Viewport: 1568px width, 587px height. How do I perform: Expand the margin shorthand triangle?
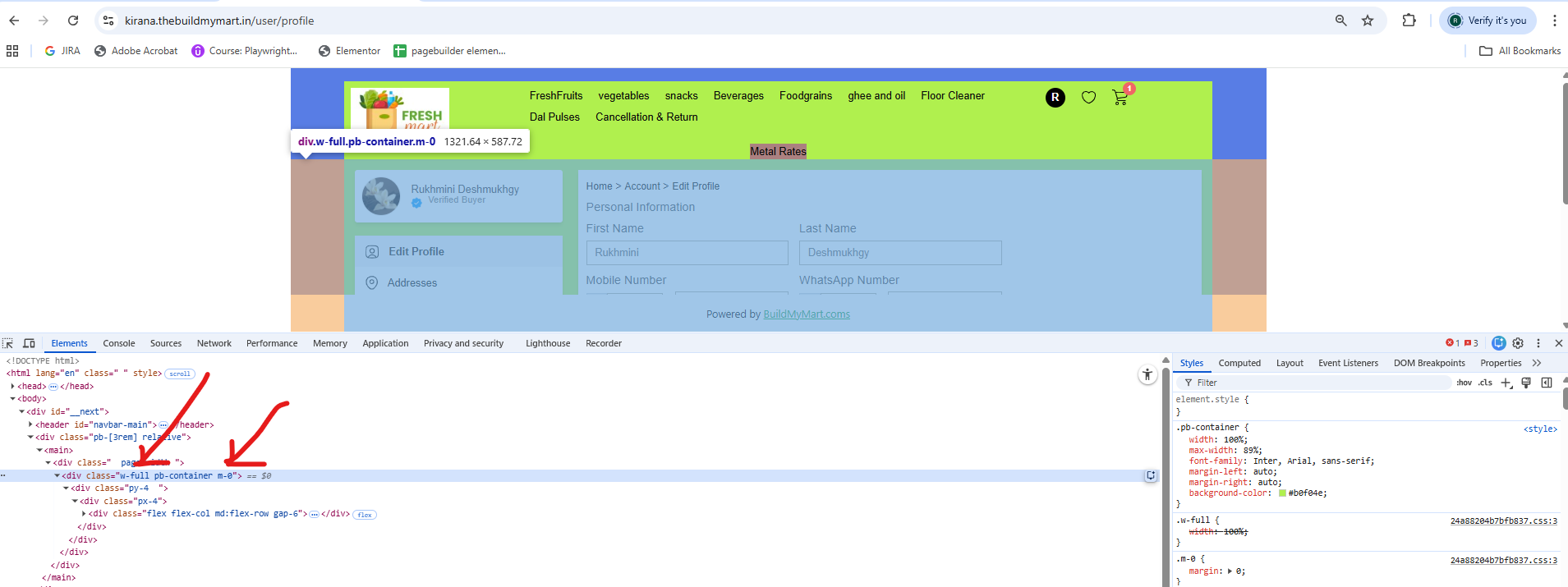[1230, 571]
